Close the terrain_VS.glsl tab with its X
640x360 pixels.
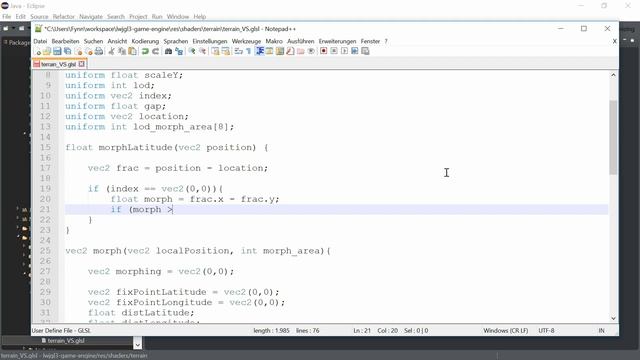point(82,64)
